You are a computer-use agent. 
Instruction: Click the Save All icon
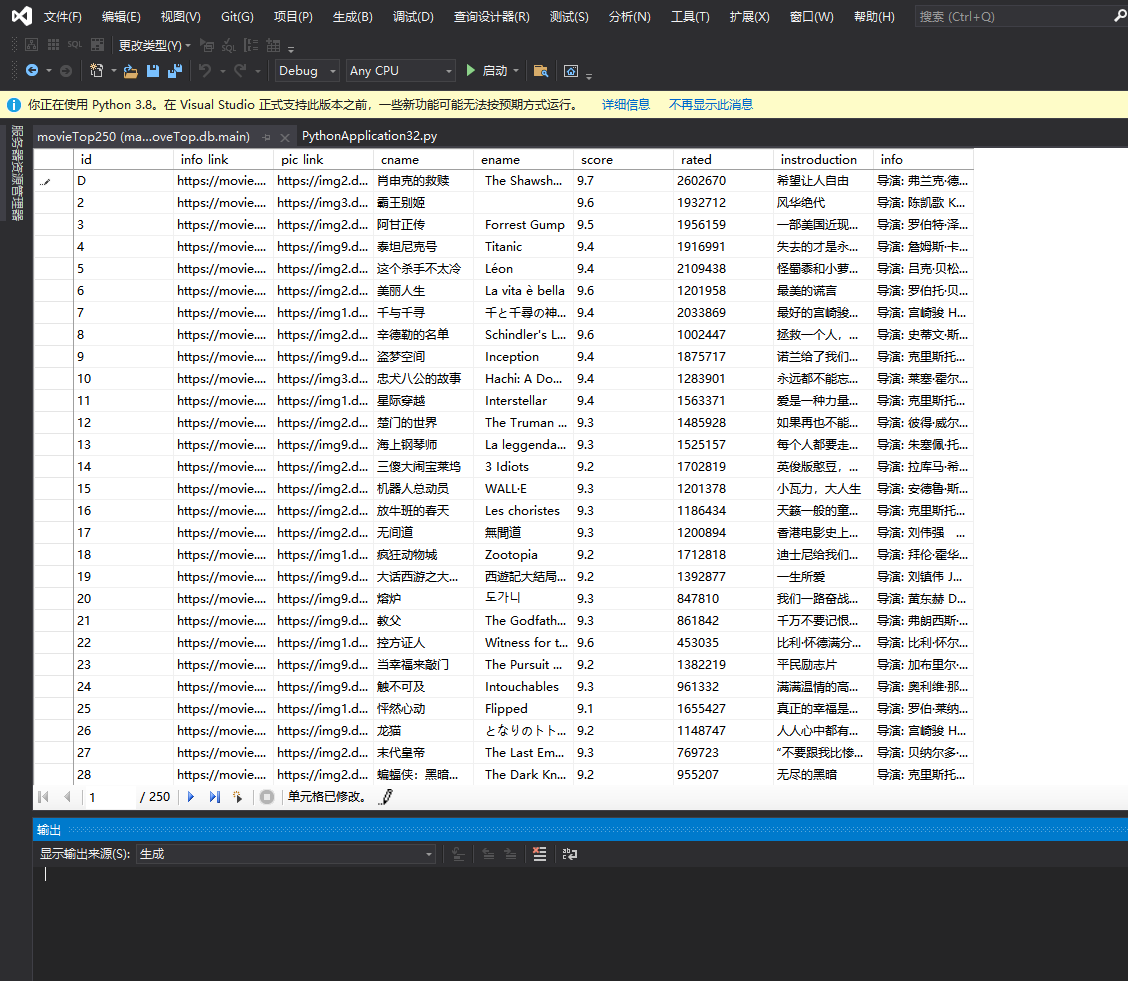[175, 70]
